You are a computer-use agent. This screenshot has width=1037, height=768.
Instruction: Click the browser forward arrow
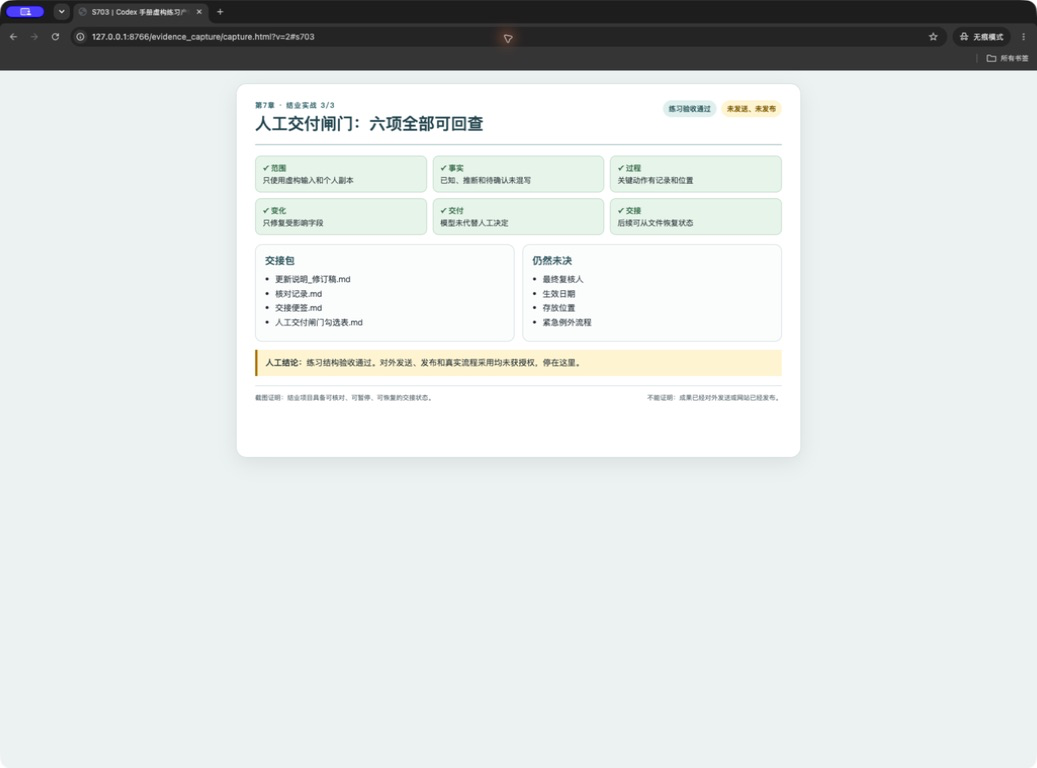click(34, 37)
